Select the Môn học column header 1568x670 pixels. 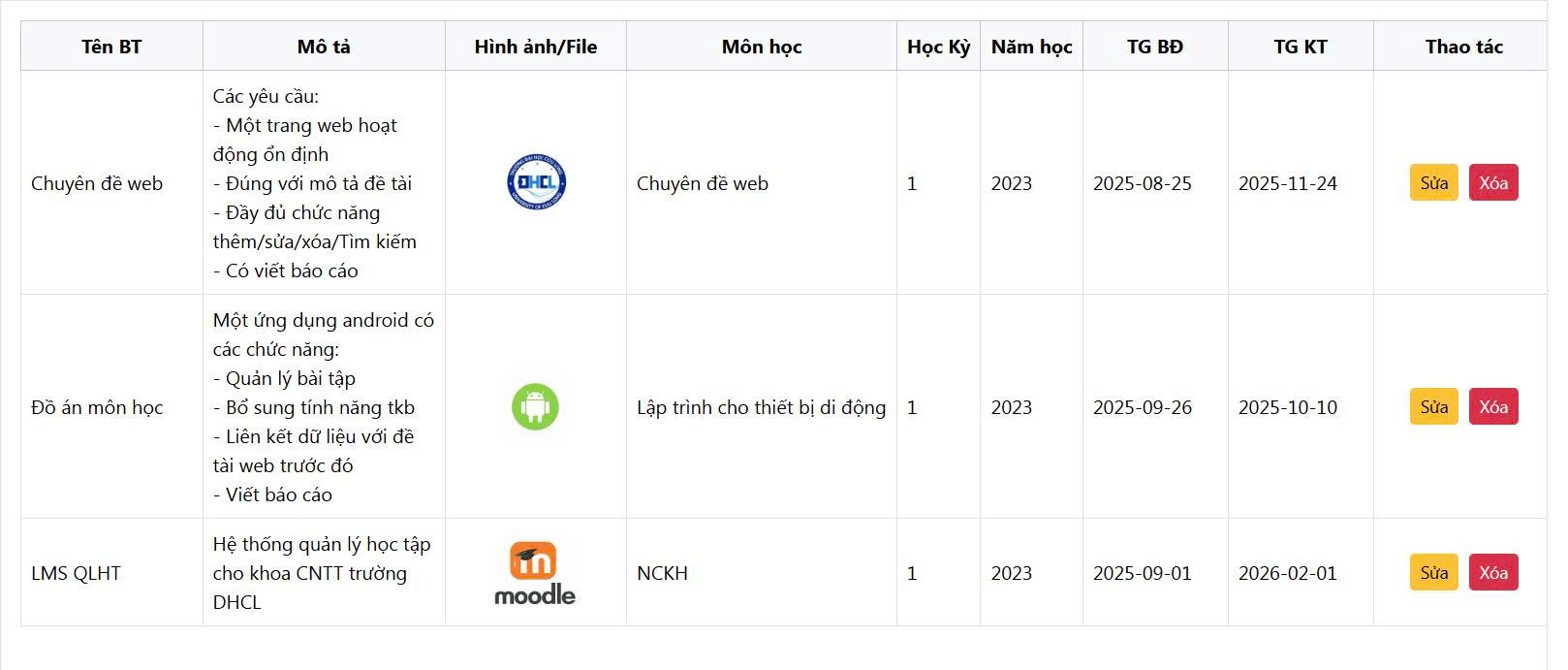pyautogui.click(x=762, y=47)
